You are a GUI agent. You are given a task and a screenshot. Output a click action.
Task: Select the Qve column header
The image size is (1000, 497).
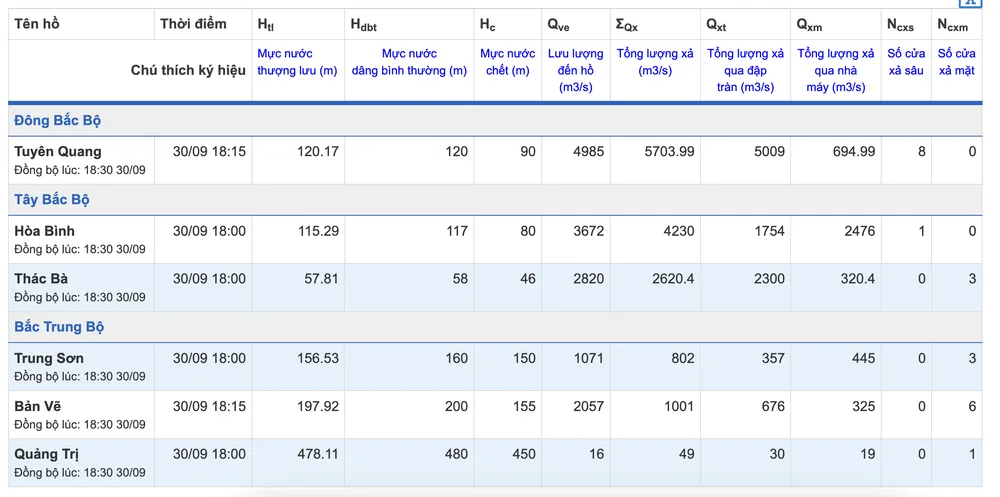[x=559, y=25]
